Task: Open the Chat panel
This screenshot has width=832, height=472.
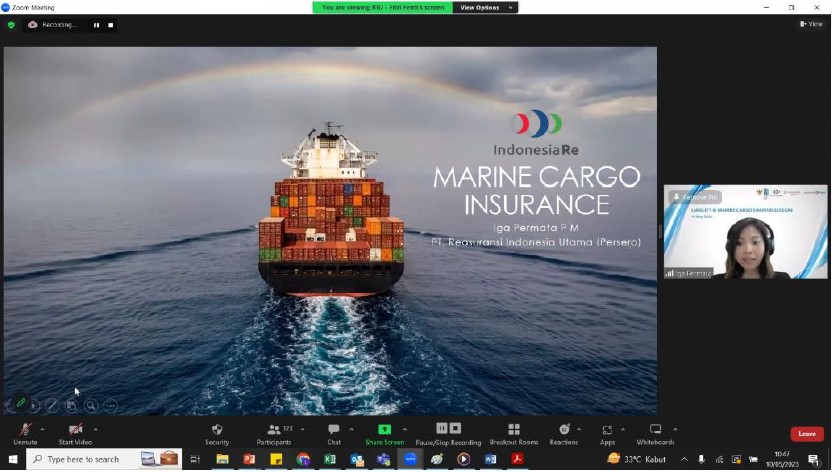Action: [x=334, y=434]
